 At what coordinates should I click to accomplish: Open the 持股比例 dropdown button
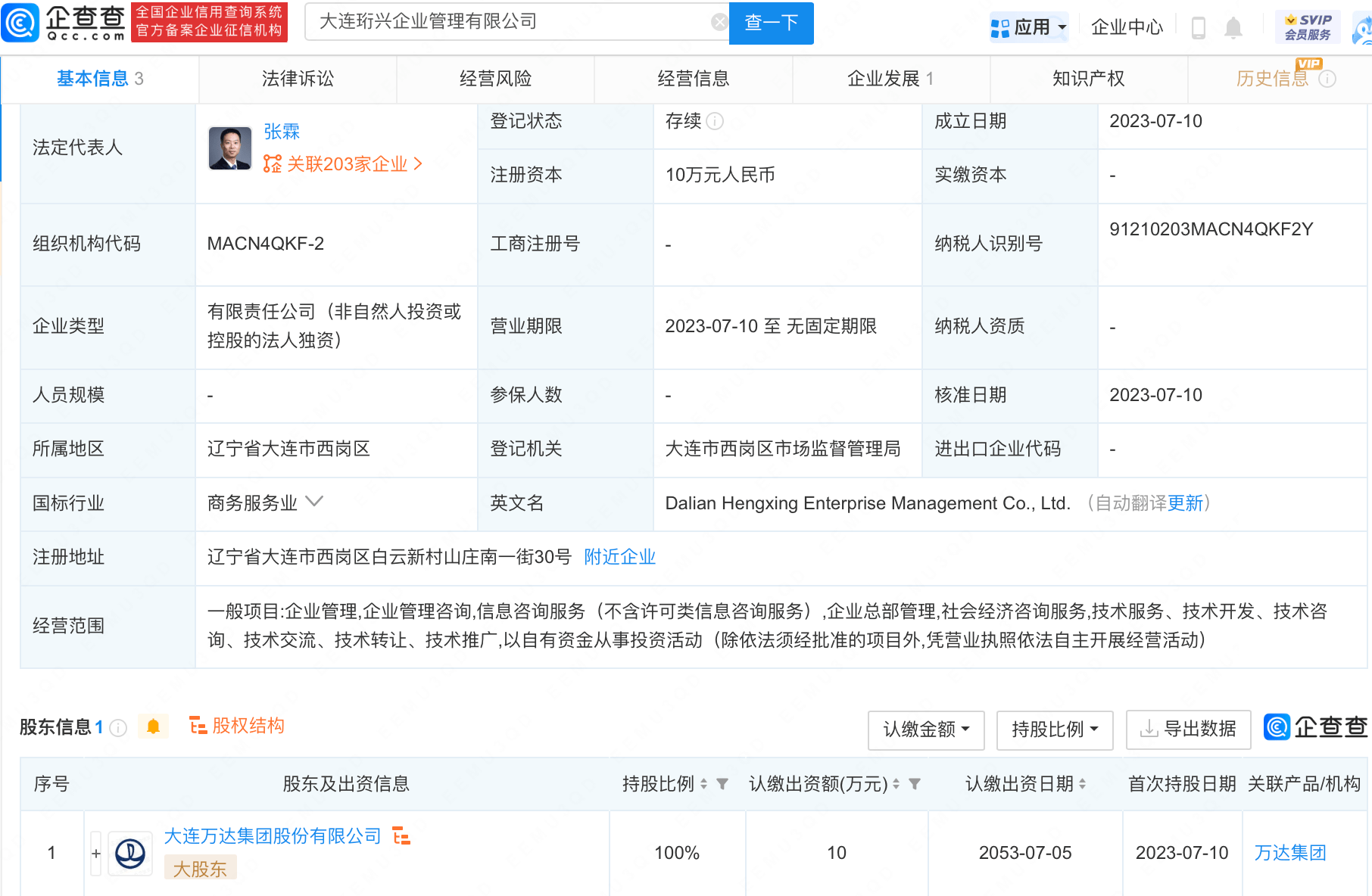pos(1054,730)
